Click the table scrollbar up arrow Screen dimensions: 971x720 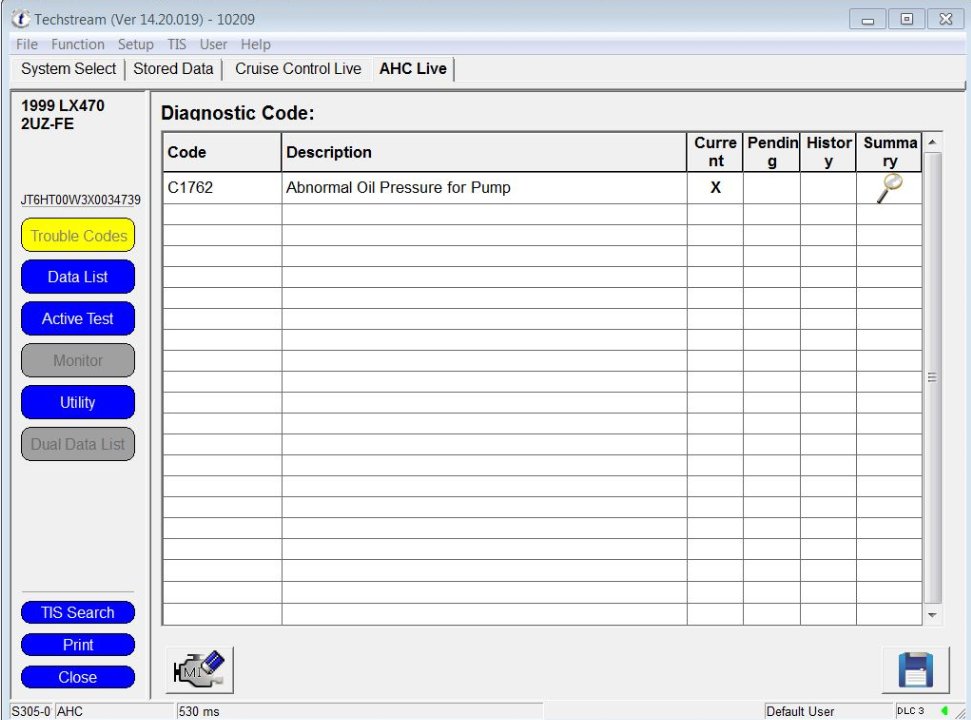tap(932, 142)
